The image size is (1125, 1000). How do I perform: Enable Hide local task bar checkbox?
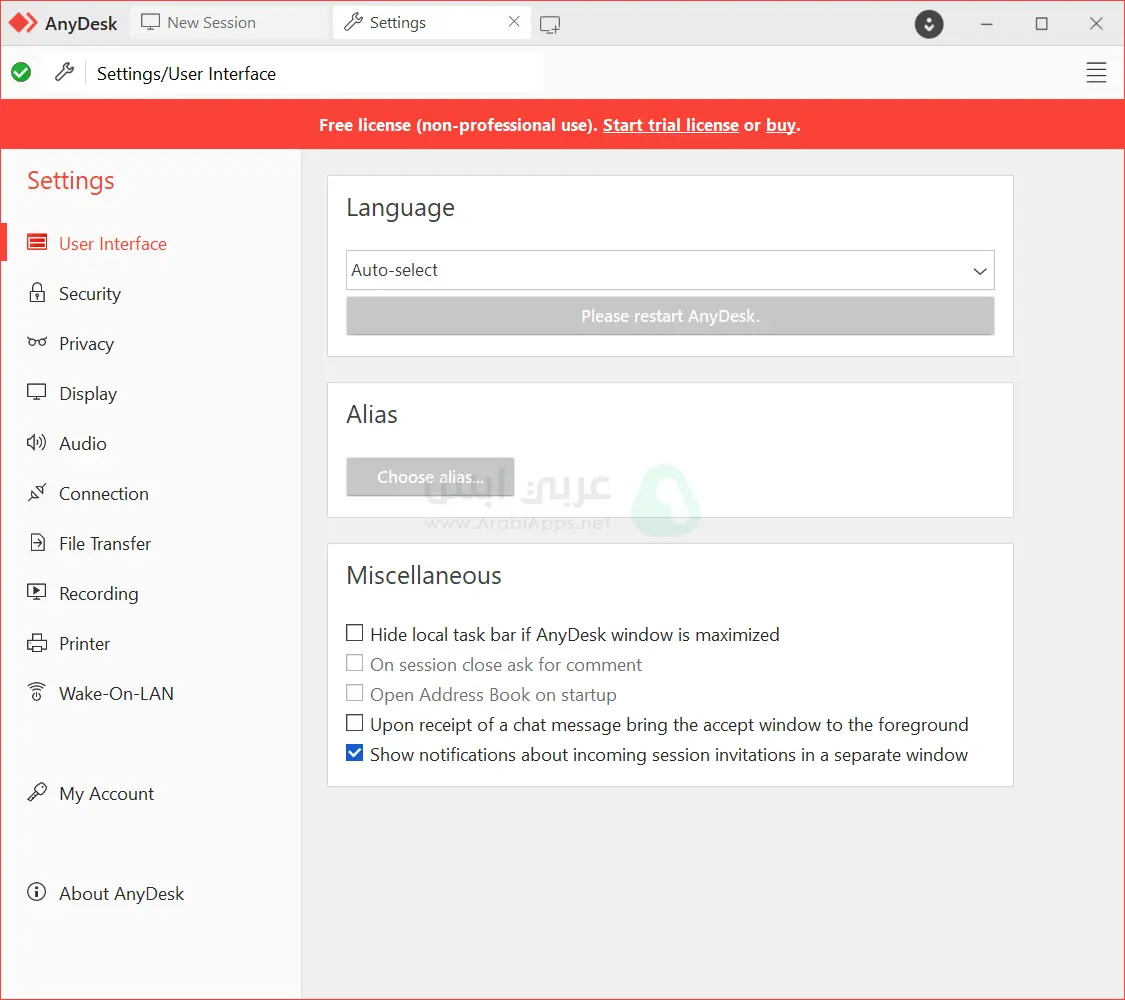355,633
